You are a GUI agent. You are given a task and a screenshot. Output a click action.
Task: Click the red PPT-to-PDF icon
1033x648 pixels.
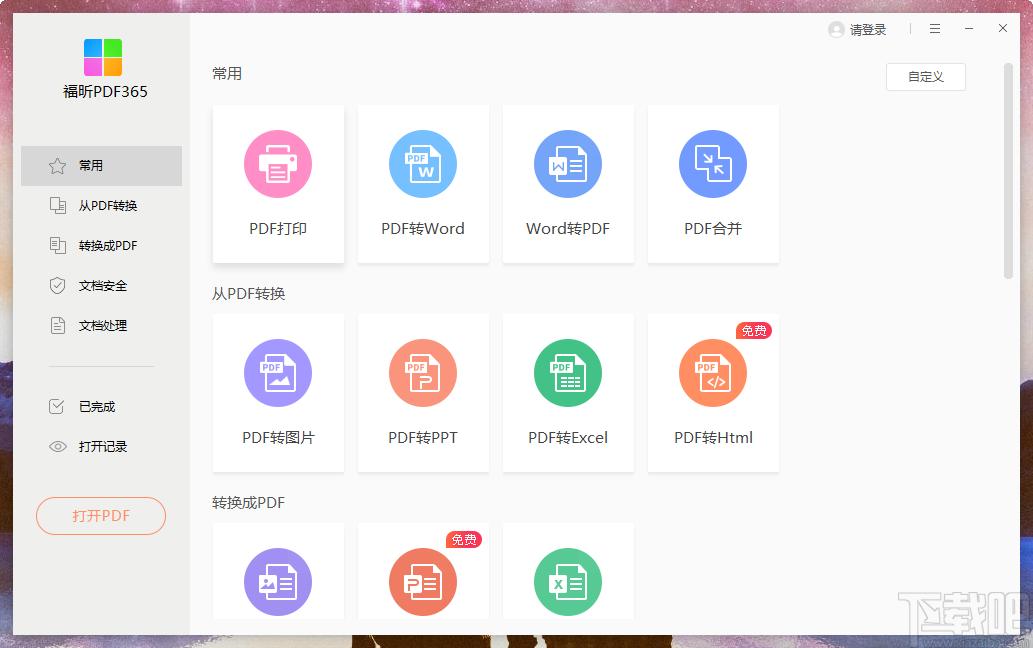(x=423, y=582)
